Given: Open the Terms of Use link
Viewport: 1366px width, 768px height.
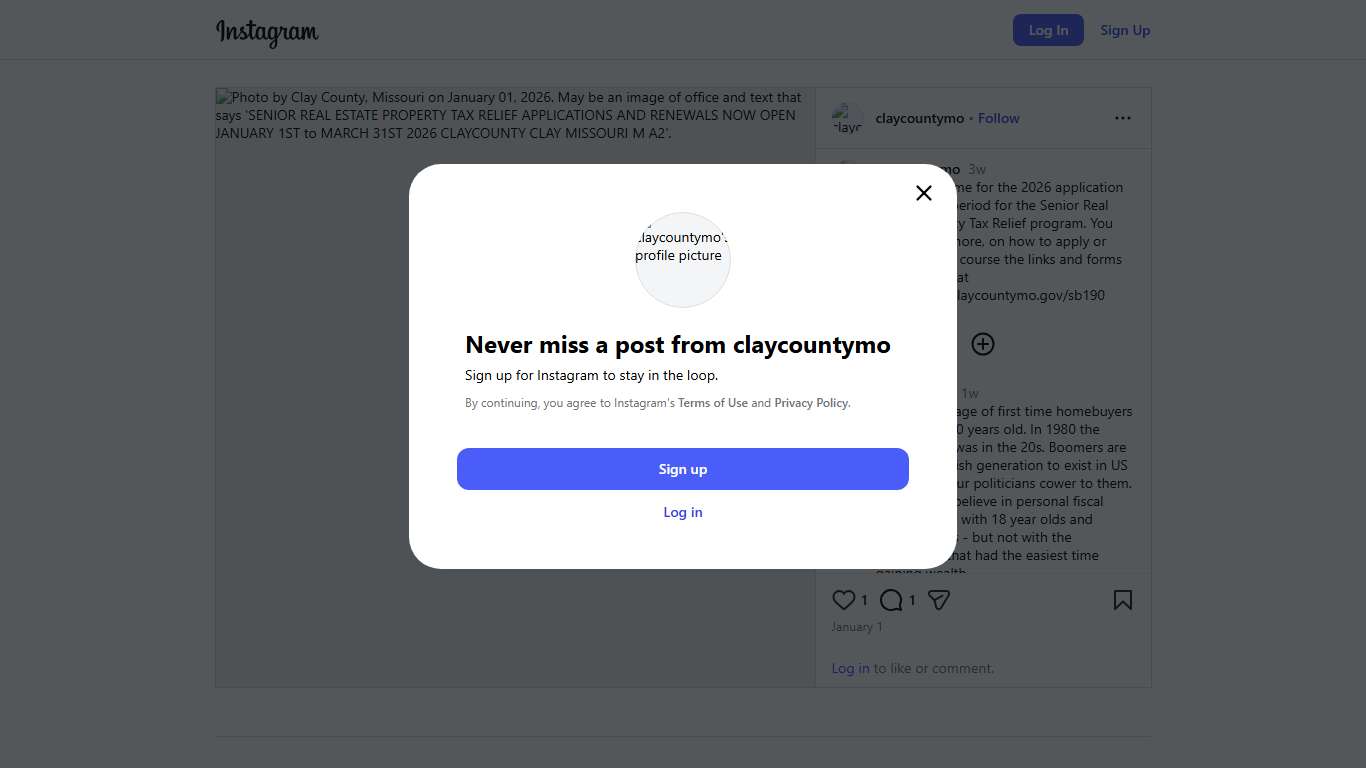Looking at the screenshot, I should click(x=713, y=403).
